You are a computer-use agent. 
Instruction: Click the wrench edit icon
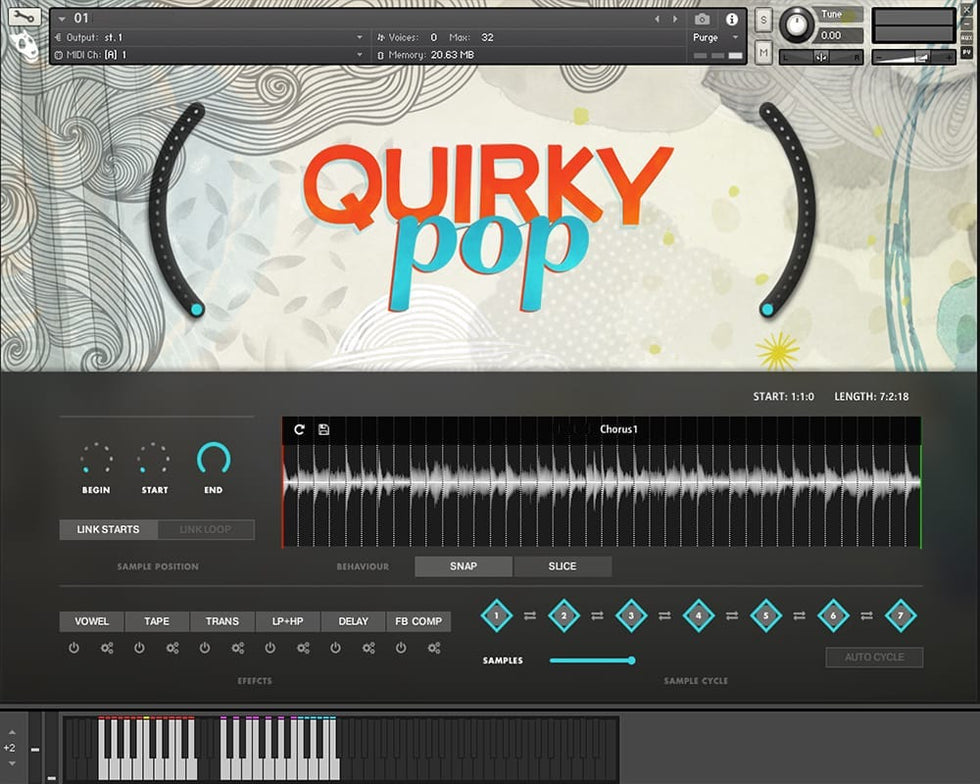pyautogui.click(x=25, y=17)
